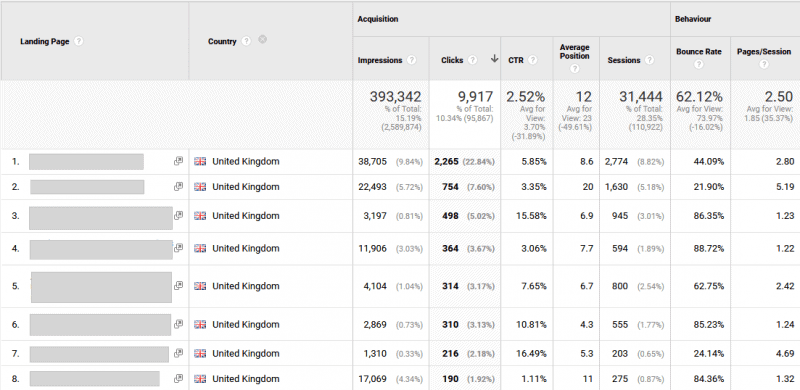800x390 pixels.
Task: Select Pages/Session cell 5.19
Action: [x=785, y=187]
